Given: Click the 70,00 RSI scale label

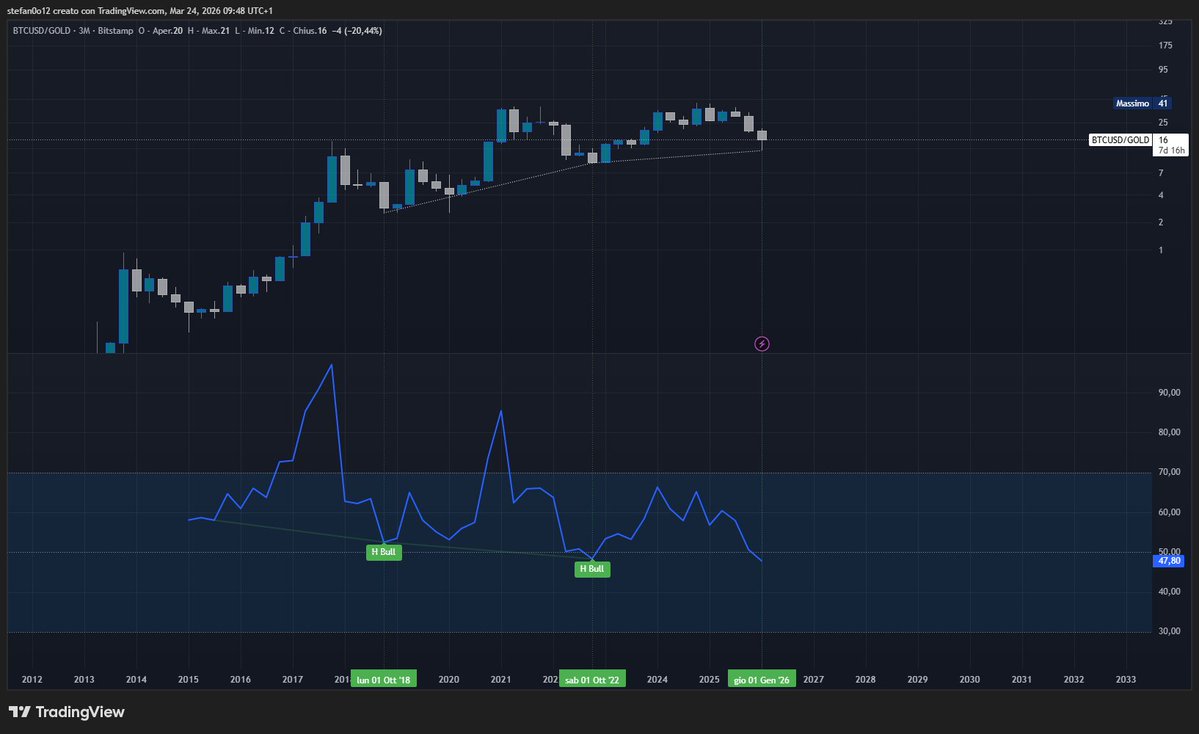Looking at the screenshot, I should [1169, 472].
